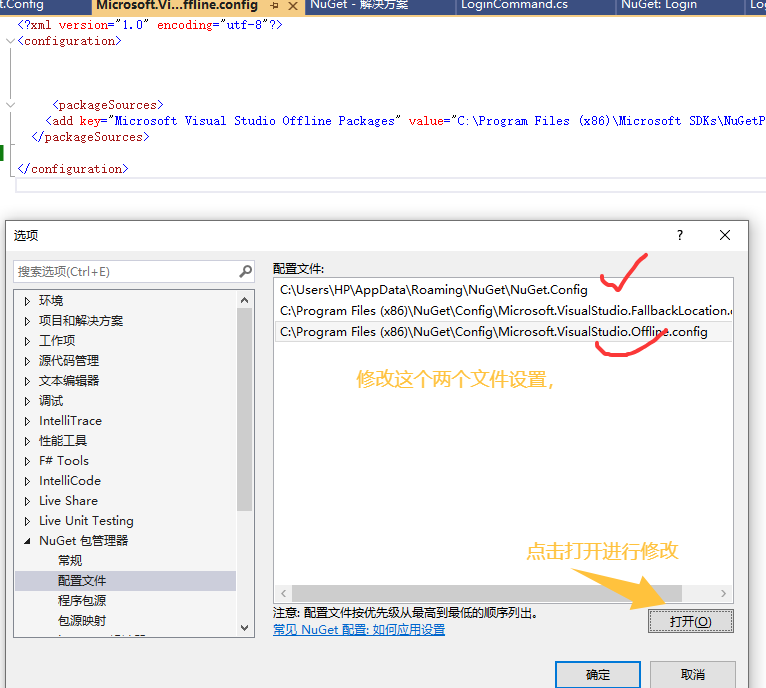766x688 pixels.
Task: Click the config list scroll left arrow
Action: click(x=283, y=593)
